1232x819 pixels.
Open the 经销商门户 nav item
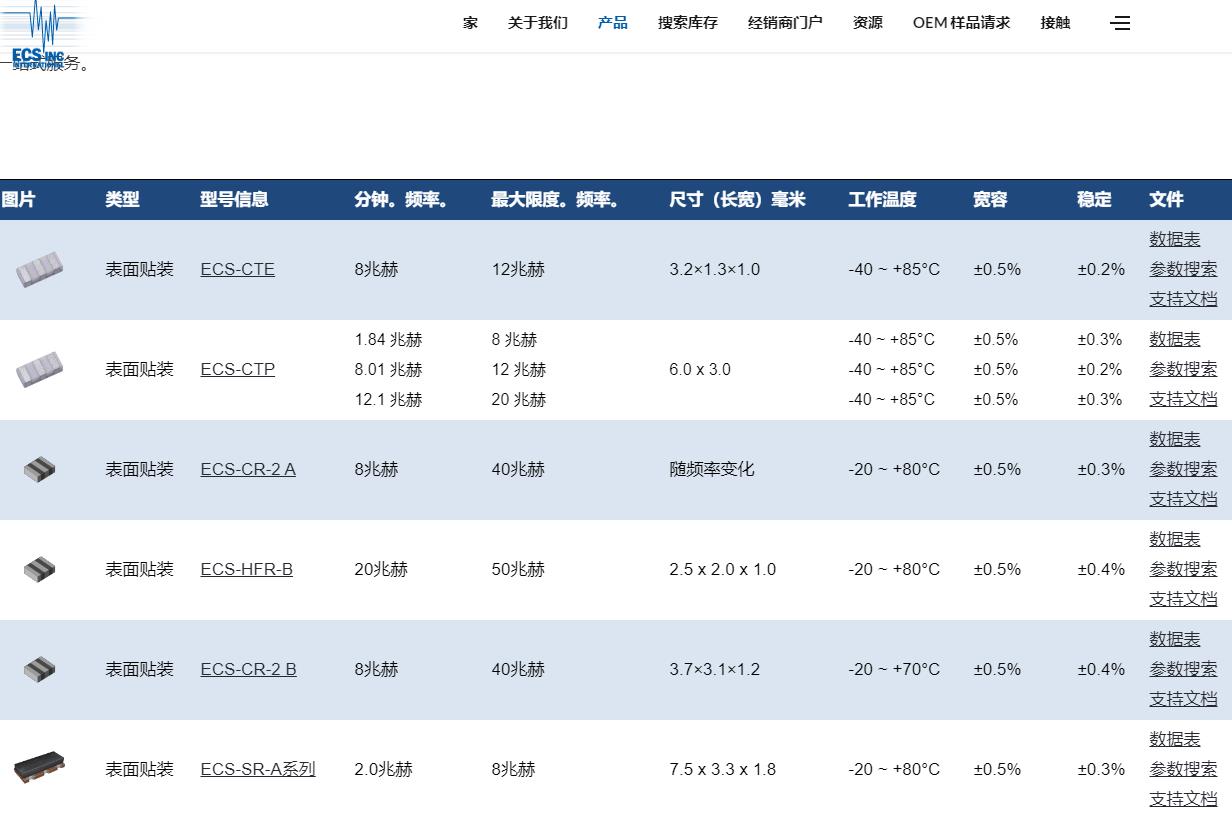pyautogui.click(x=785, y=23)
